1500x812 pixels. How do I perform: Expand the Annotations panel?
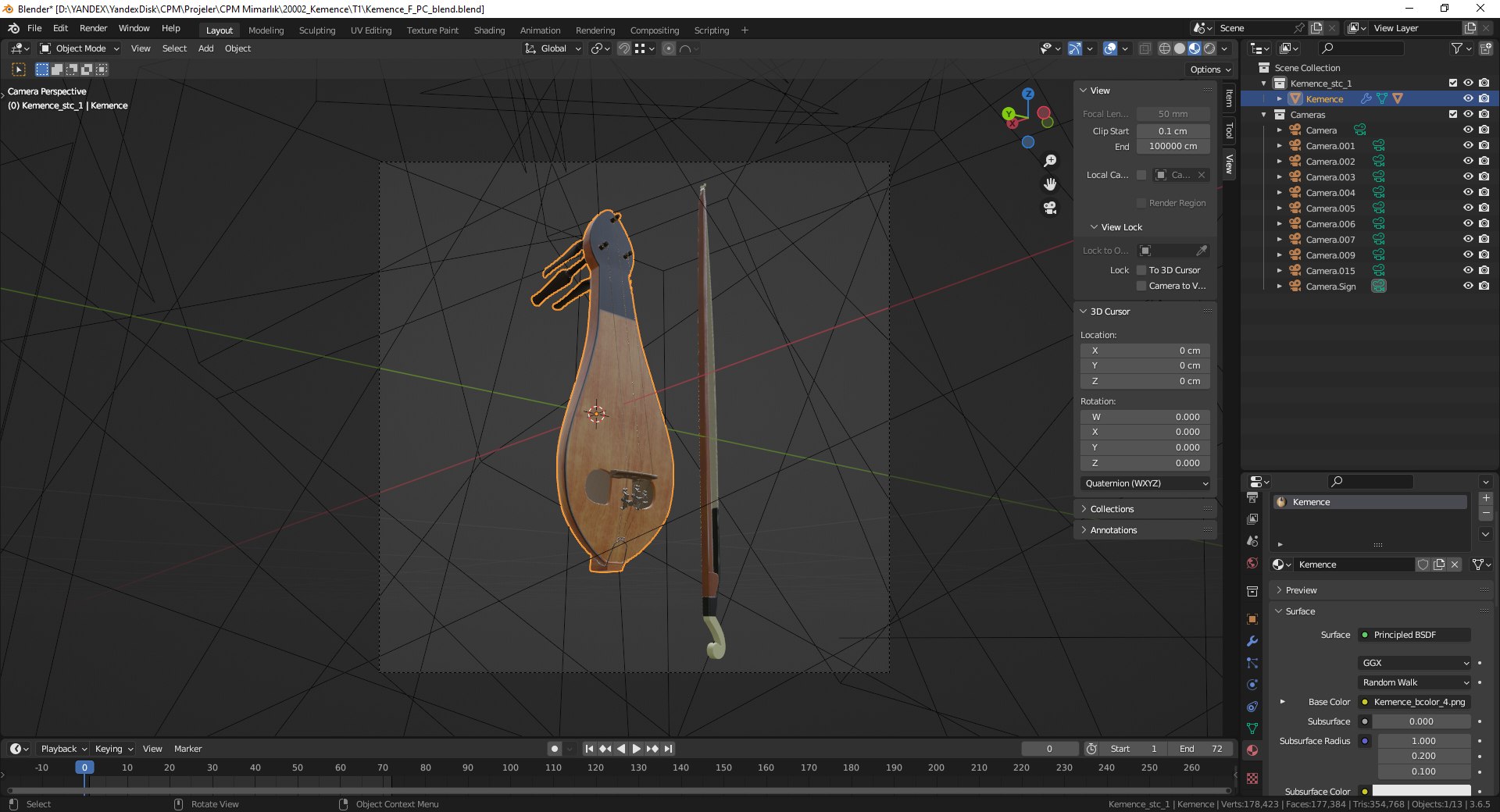[1113, 530]
